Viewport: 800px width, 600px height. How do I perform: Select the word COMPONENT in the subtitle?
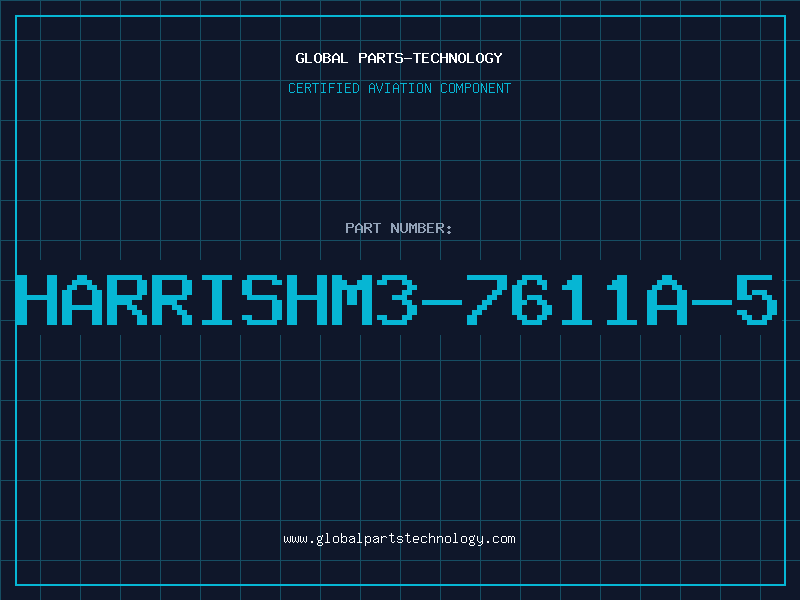point(476,88)
